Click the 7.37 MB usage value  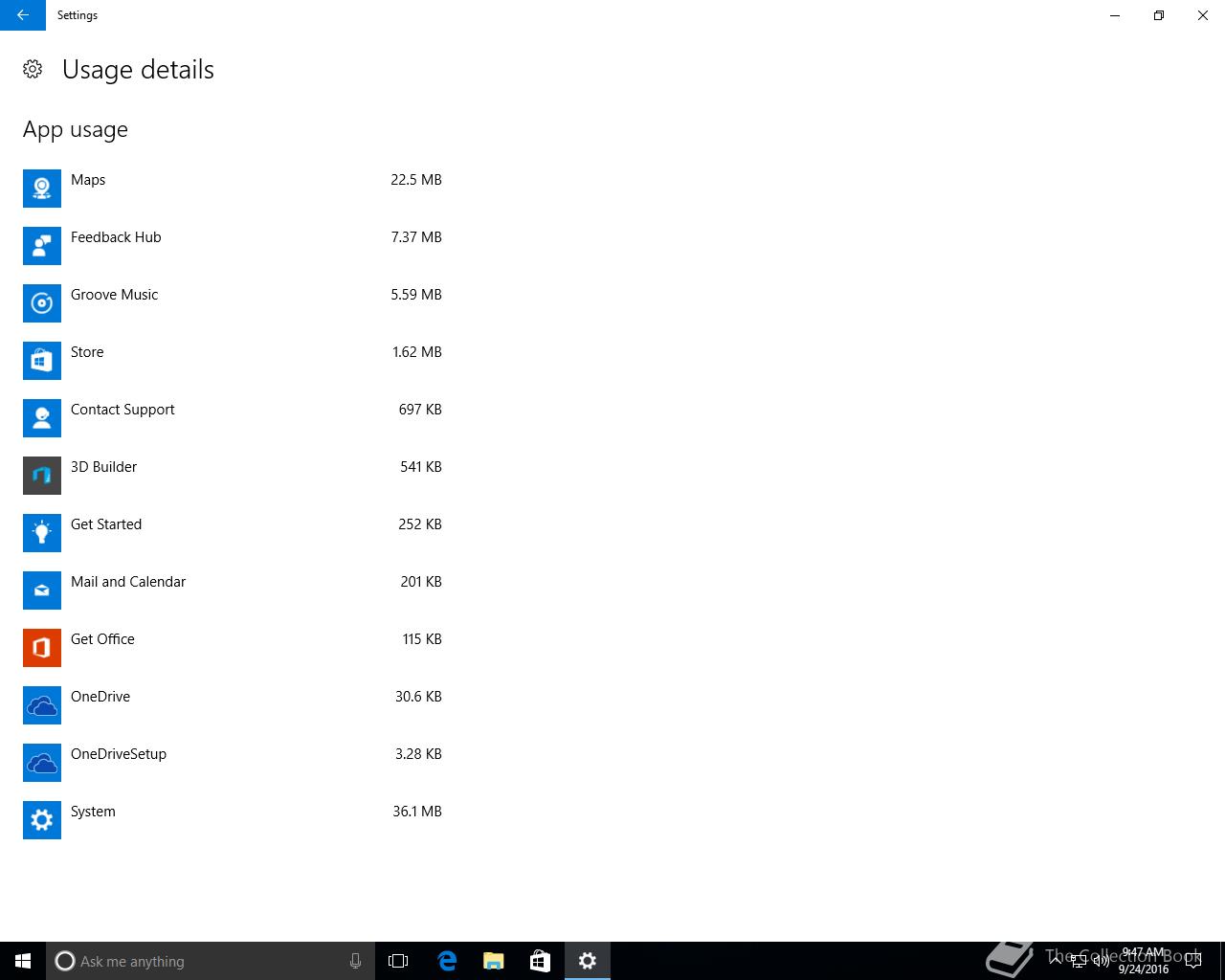coord(416,237)
